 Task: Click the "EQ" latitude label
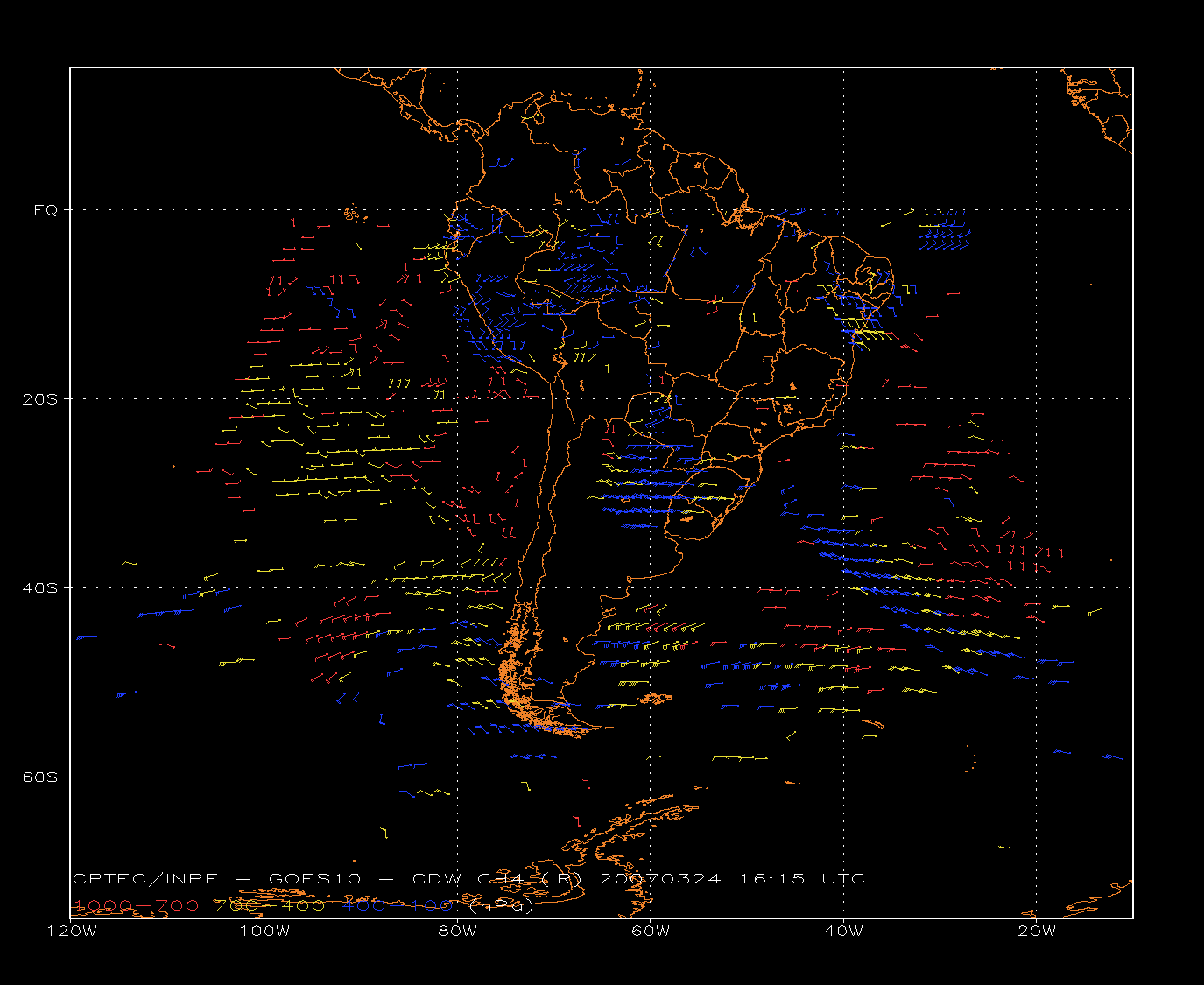(x=46, y=210)
